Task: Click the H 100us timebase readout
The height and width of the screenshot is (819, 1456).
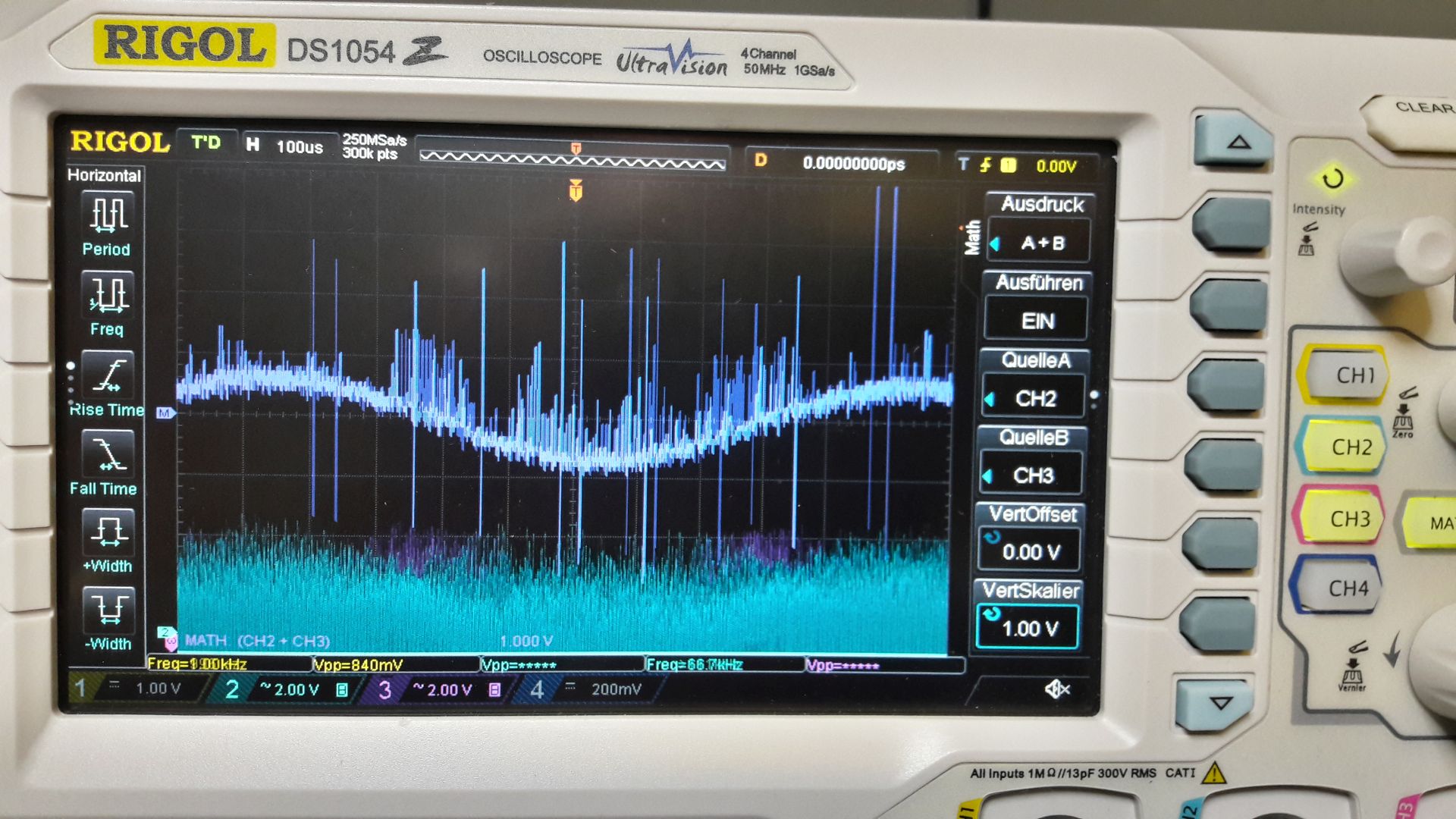Action: pos(285,146)
